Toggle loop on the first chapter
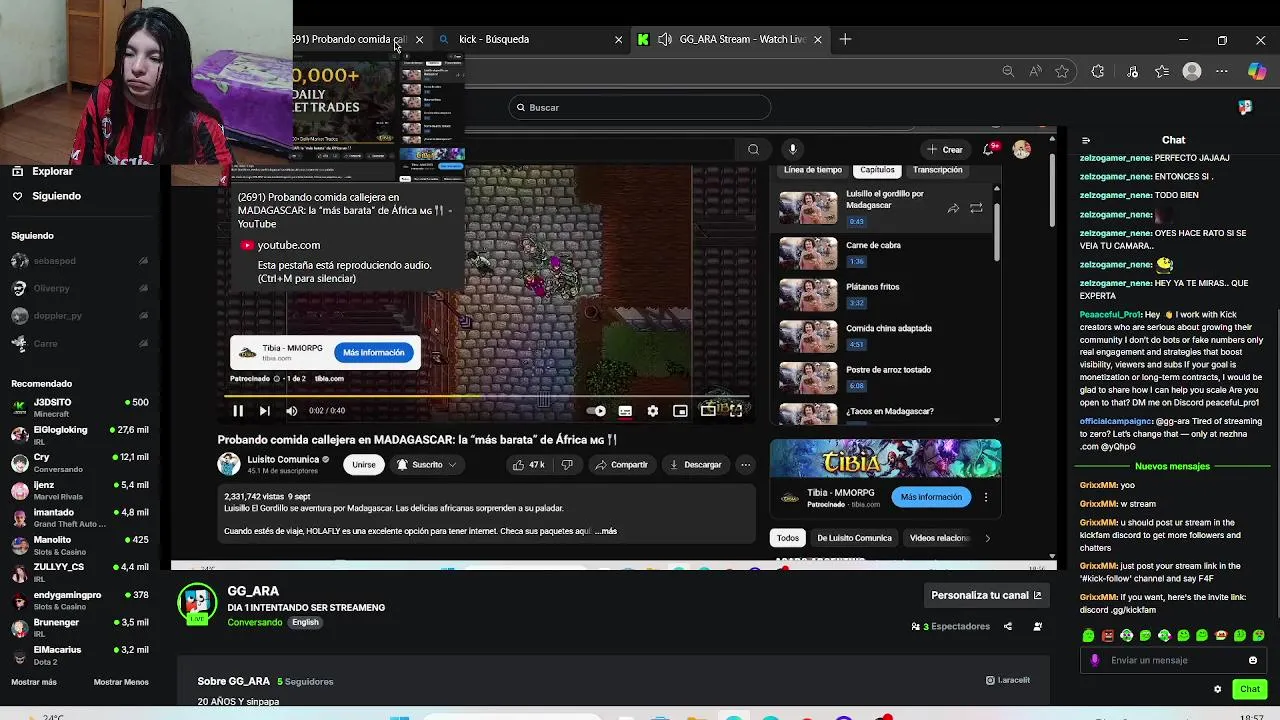The width and height of the screenshot is (1280, 720). click(976, 208)
